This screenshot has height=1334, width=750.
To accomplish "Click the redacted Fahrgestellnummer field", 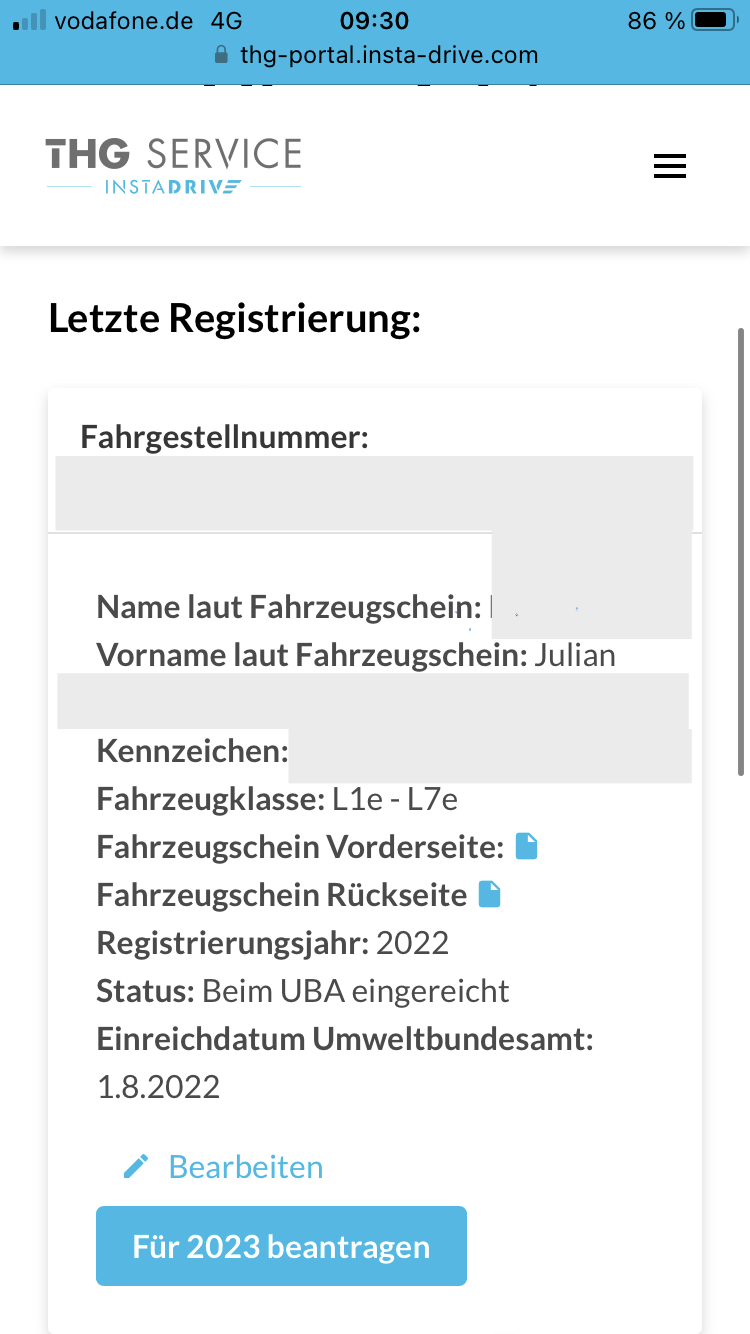I will click(374, 492).
